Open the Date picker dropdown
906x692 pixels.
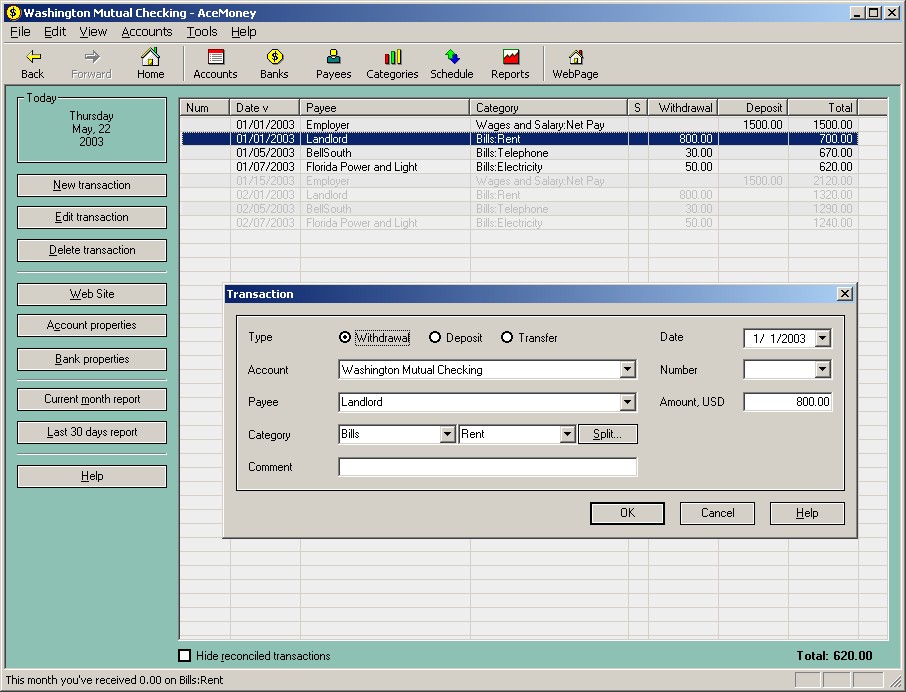click(823, 338)
